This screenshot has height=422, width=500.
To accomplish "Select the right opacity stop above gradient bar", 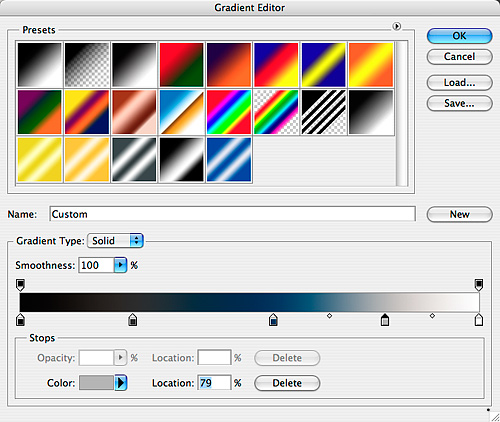I will [479, 285].
